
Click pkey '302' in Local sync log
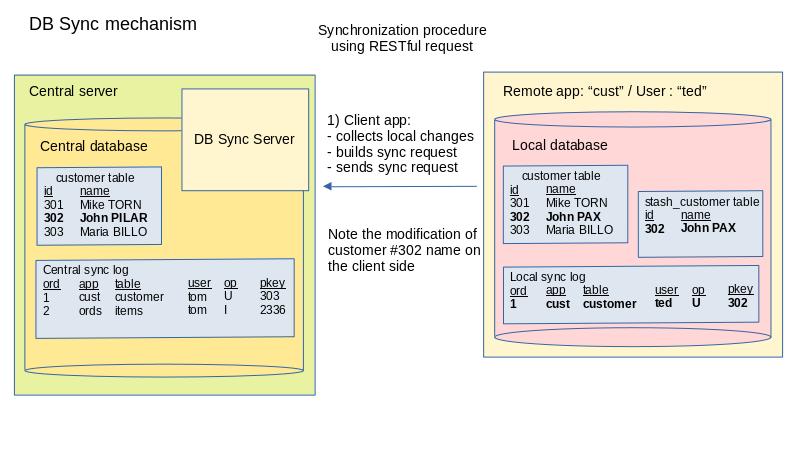point(737,303)
